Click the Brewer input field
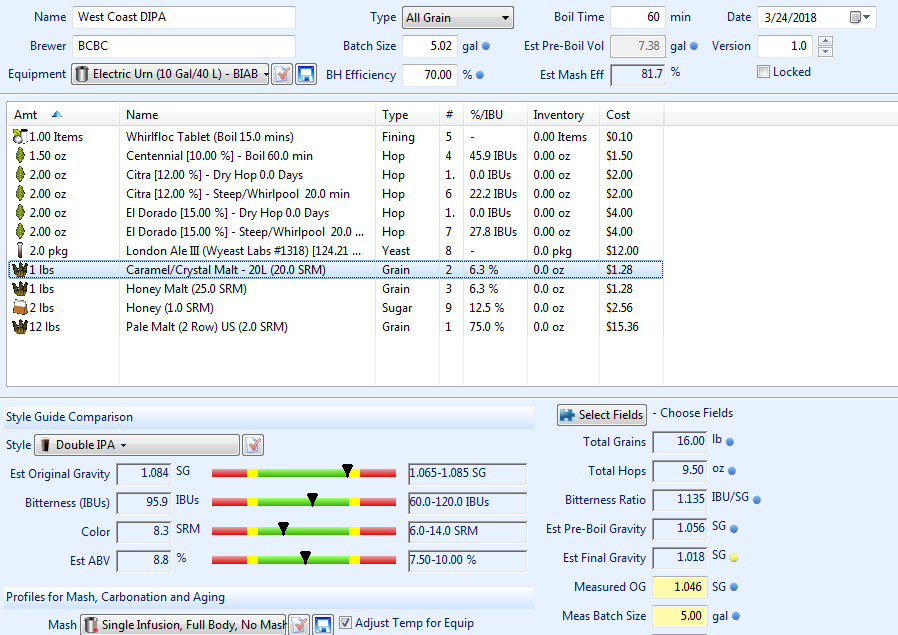 coord(184,46)
